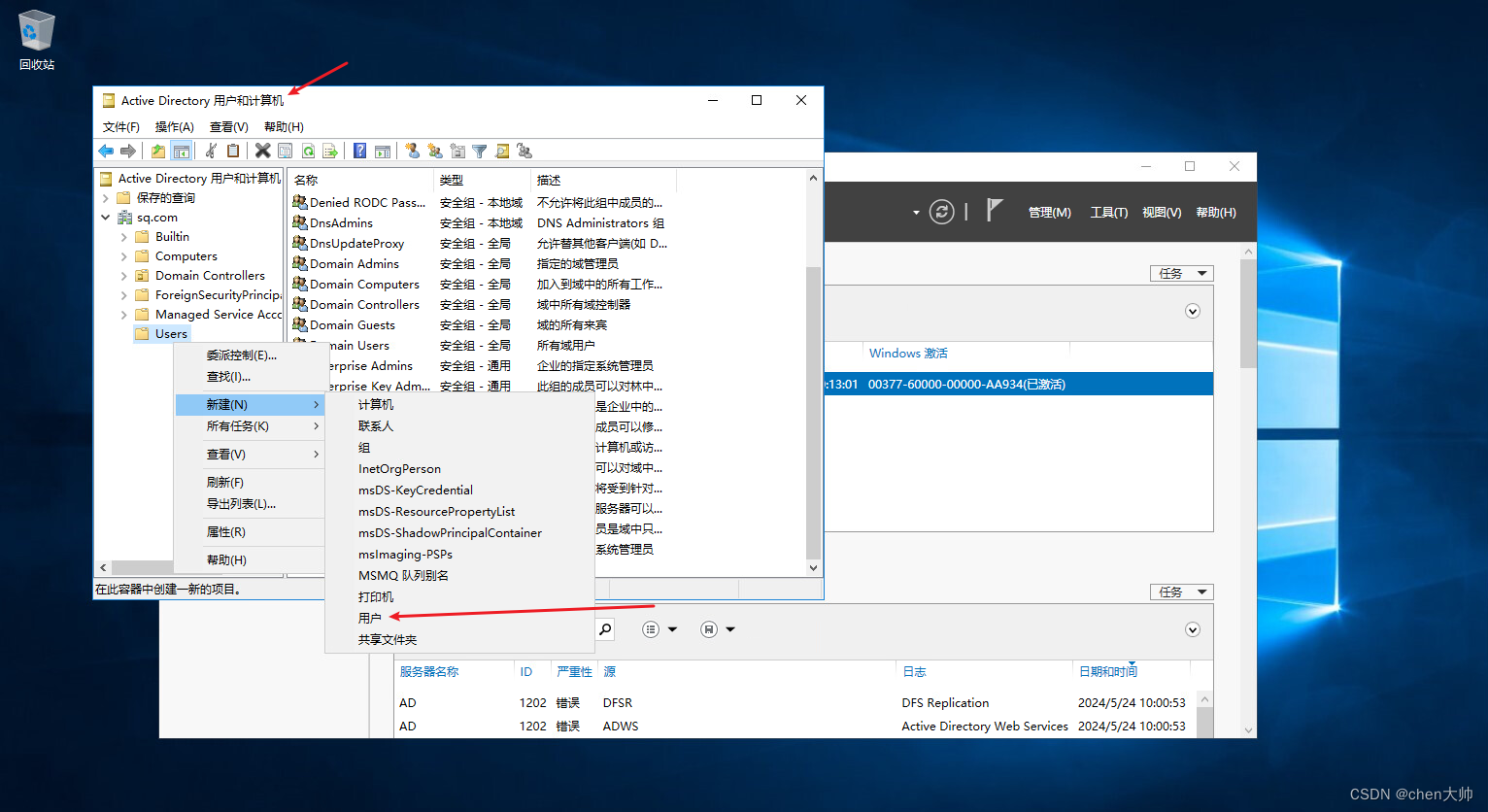Open Properties via the toolbar sheet icon
The image size is (1488, 812).
[285, 151]
